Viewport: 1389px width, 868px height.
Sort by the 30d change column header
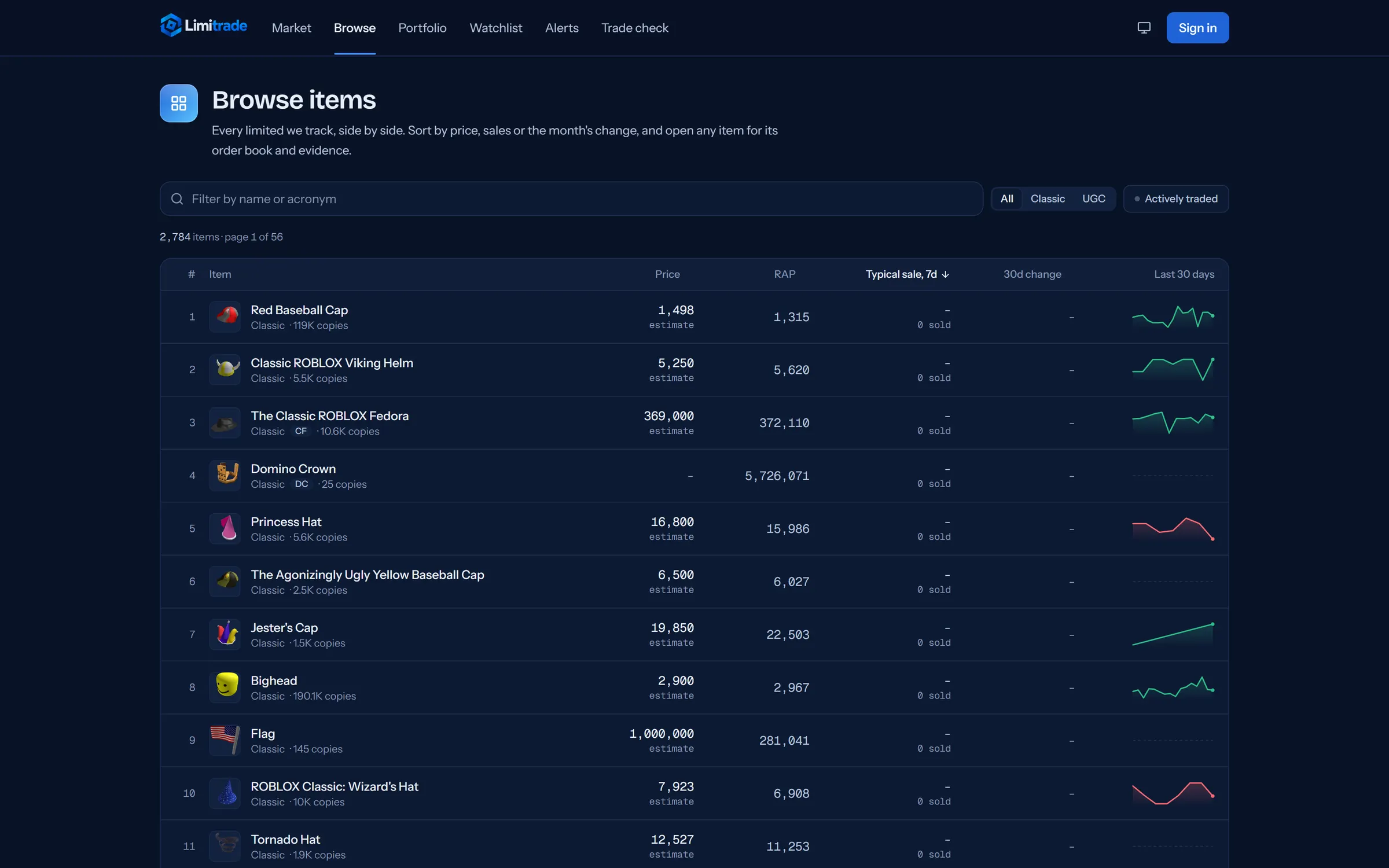[x=1032, y=274]
